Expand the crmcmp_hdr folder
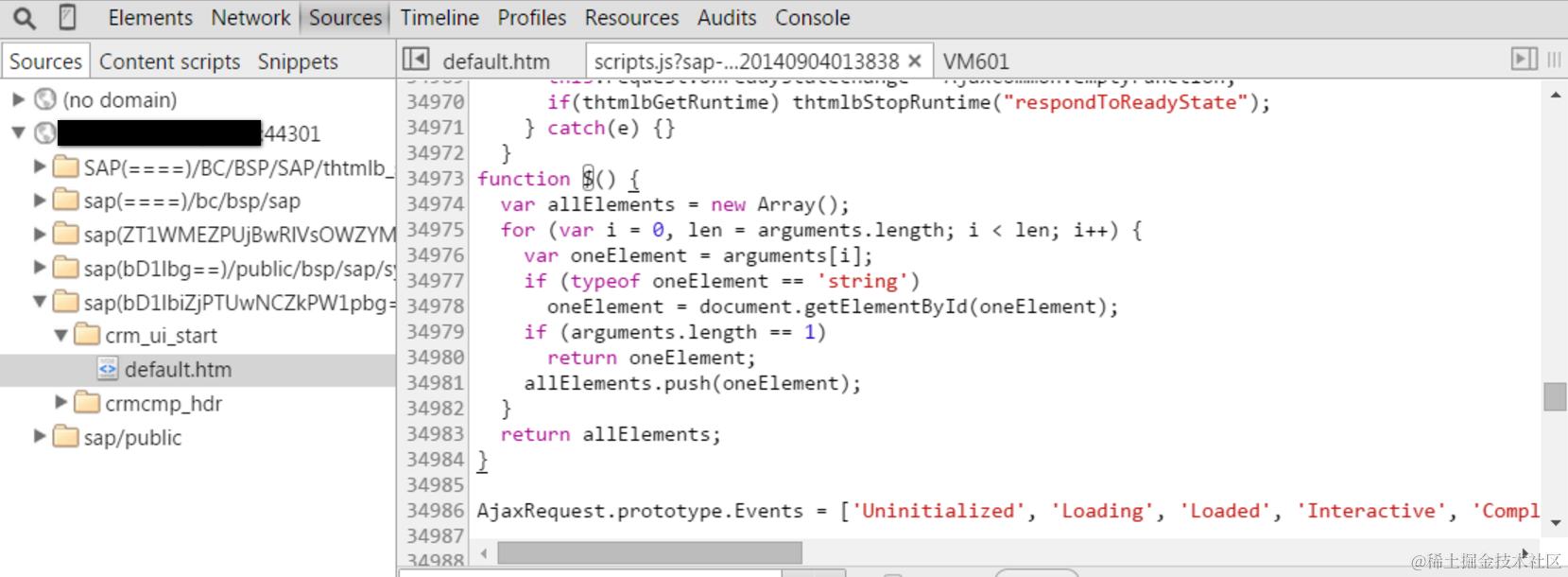The image size is (1568, 577). pos(61,402)
